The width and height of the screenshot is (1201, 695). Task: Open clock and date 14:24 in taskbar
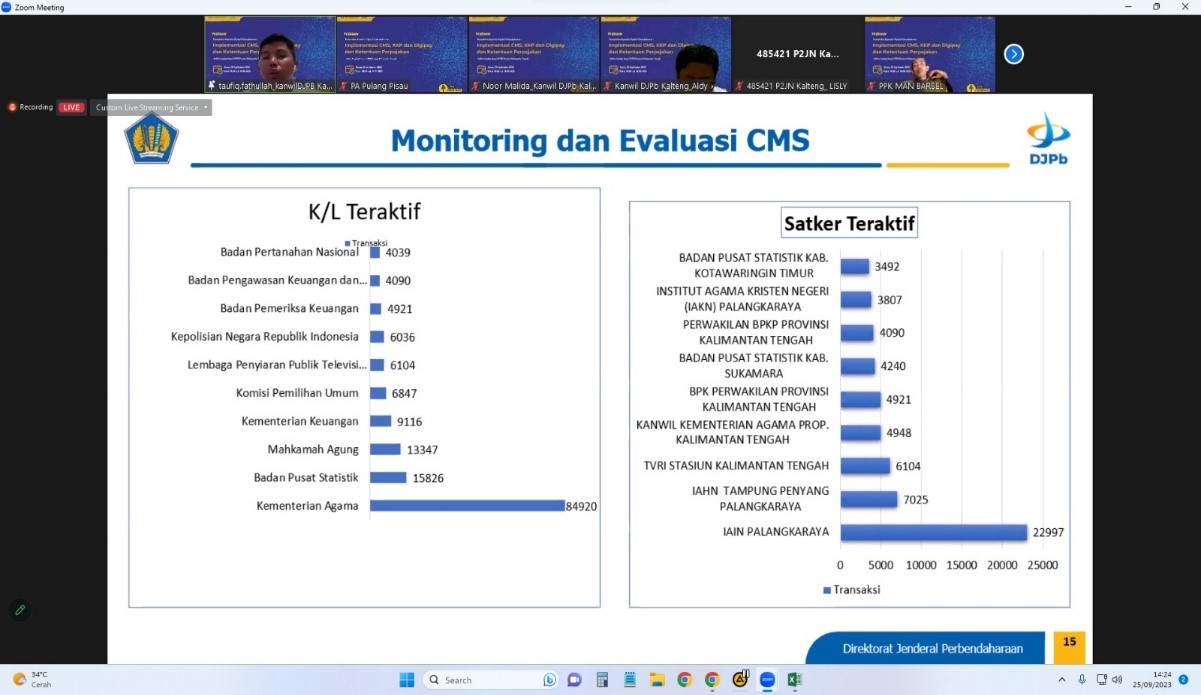1152,680
